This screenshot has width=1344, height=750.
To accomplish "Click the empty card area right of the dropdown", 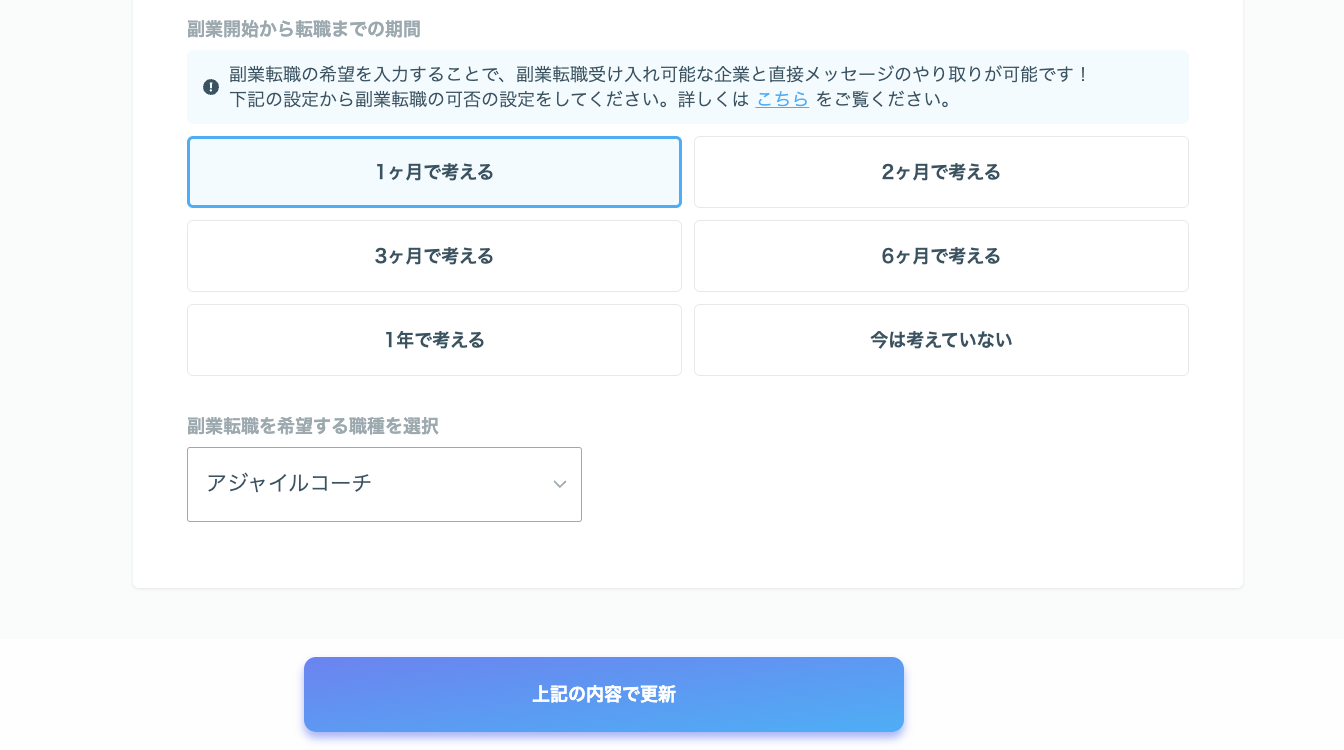I will pyautogui.click(x=900, y=484).
